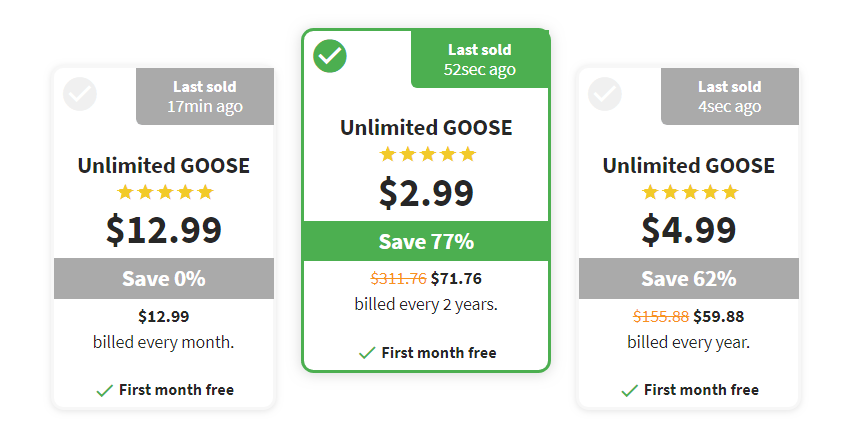Click green checkmark beside 2-year First month free
Viewport: 847px width, 432px height.
click(x=367, y=353)
